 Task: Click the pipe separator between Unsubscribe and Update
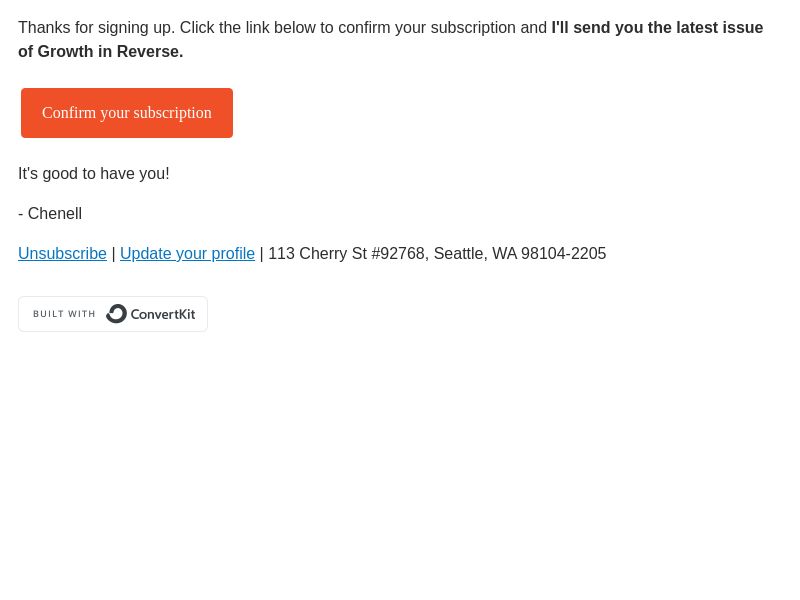click(x=113, y=254)
